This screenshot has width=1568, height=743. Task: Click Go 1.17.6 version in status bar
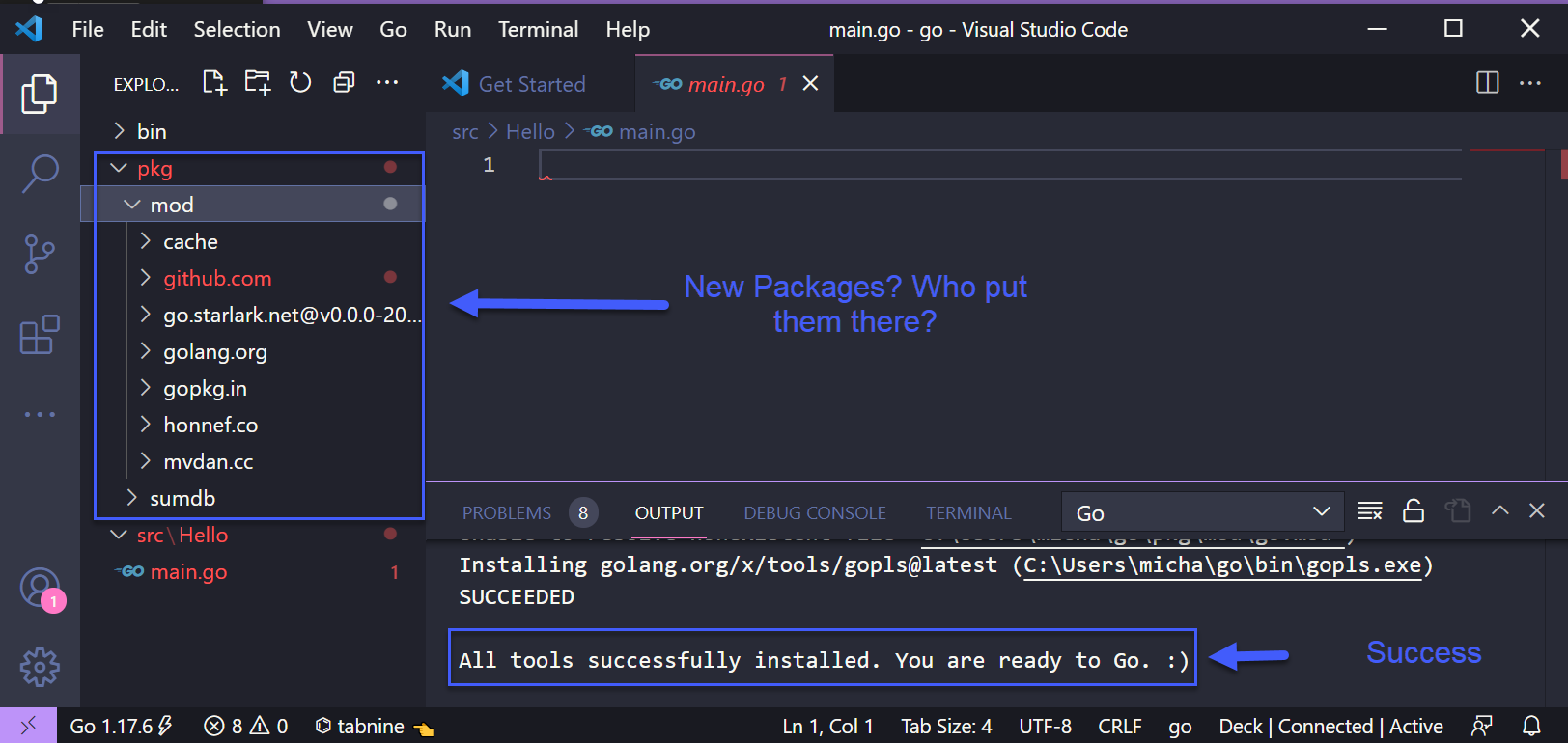121,727
